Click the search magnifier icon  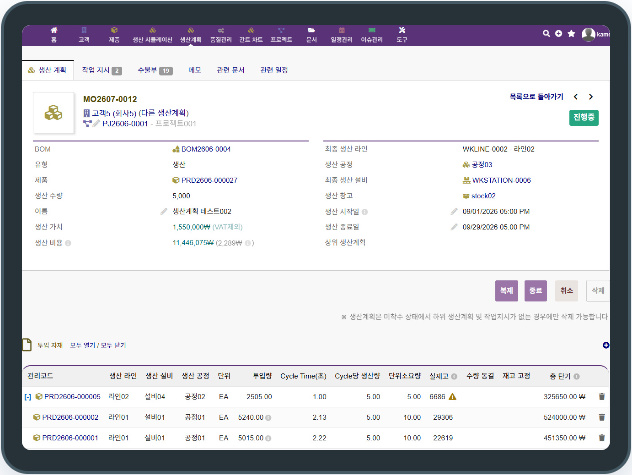[546, 33]
